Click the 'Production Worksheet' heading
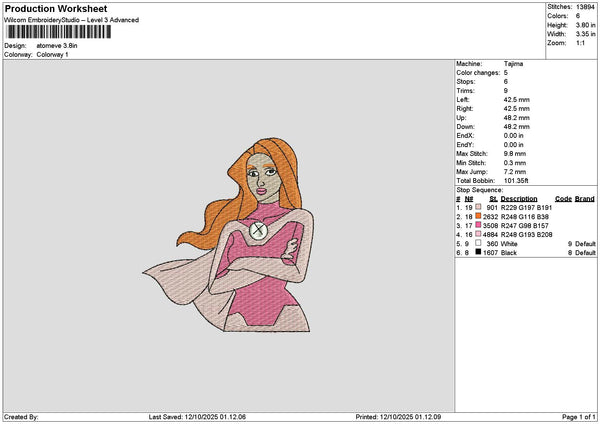 point(56,9)
